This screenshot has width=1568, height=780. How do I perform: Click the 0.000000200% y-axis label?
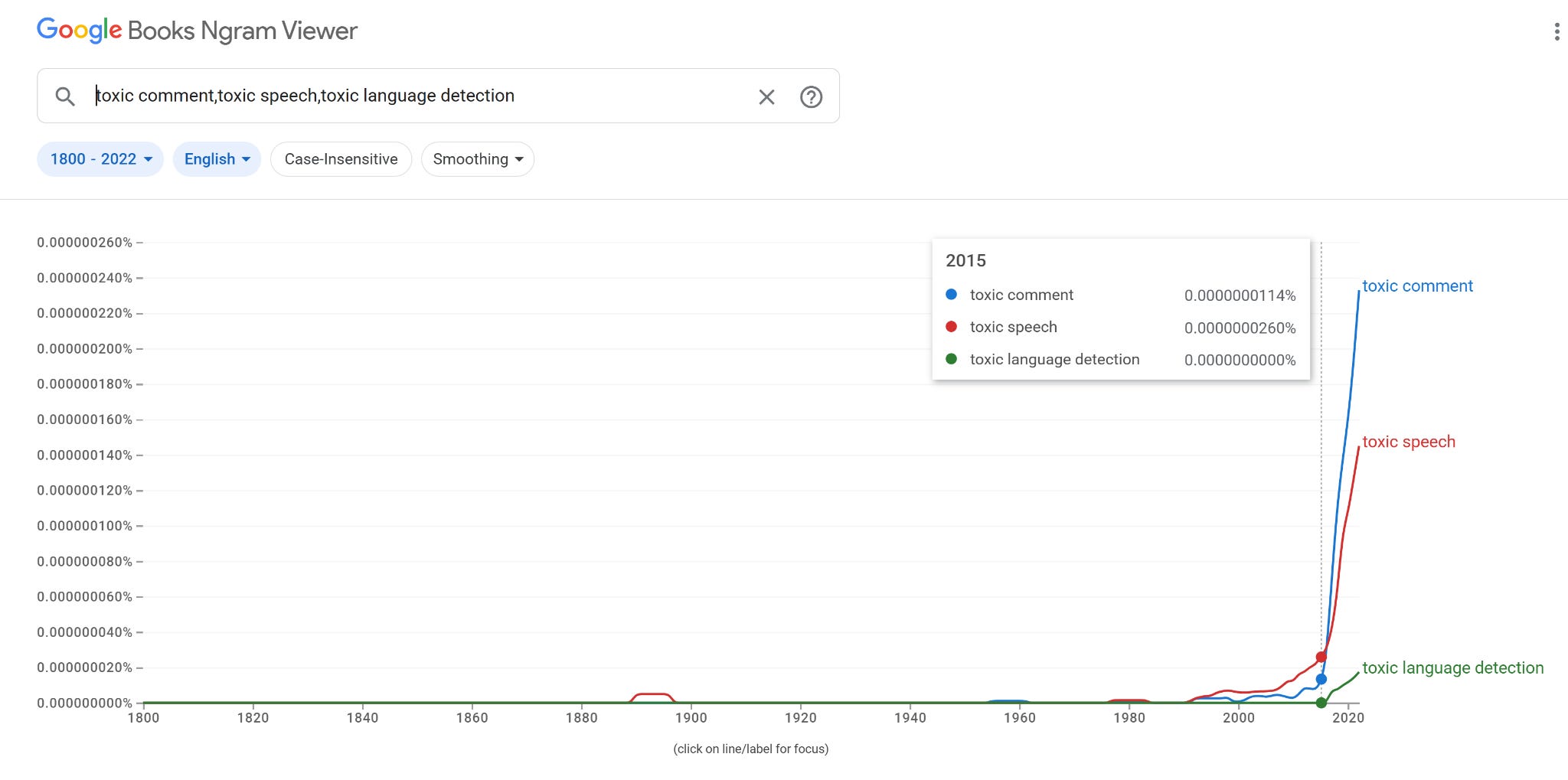[84, 349]
